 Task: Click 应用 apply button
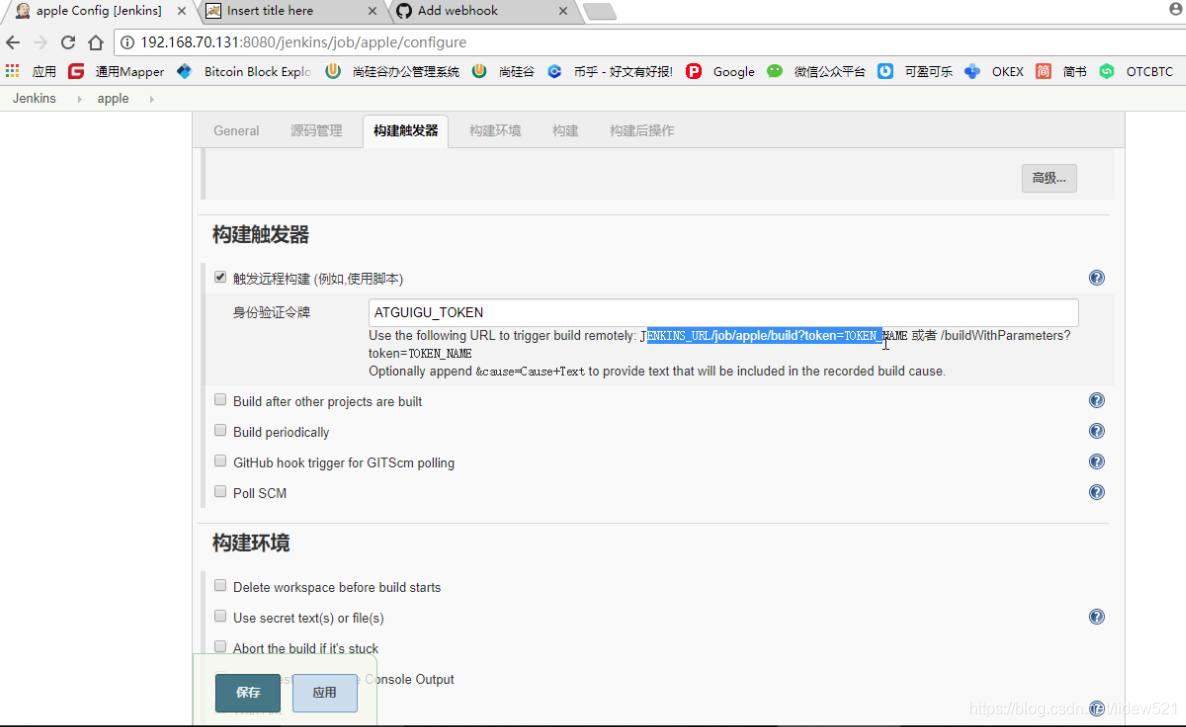(324, 692)
